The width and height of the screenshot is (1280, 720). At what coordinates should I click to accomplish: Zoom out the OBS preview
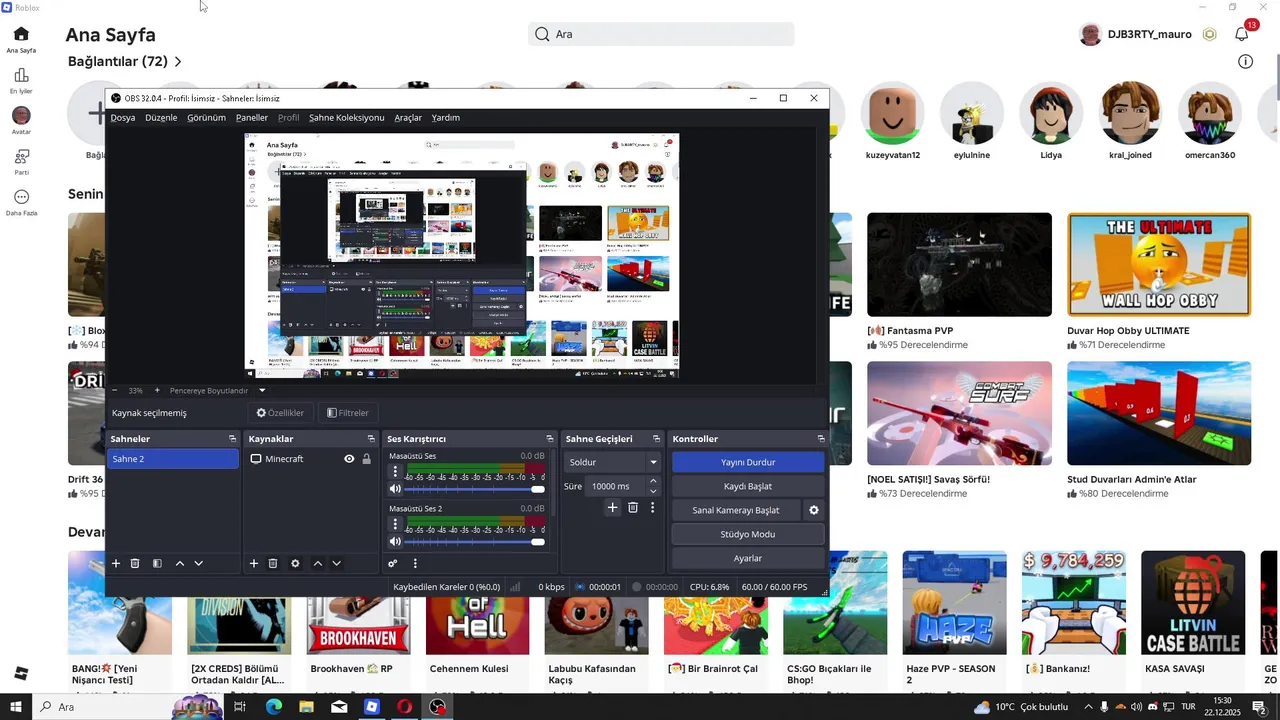click(115, 390)
